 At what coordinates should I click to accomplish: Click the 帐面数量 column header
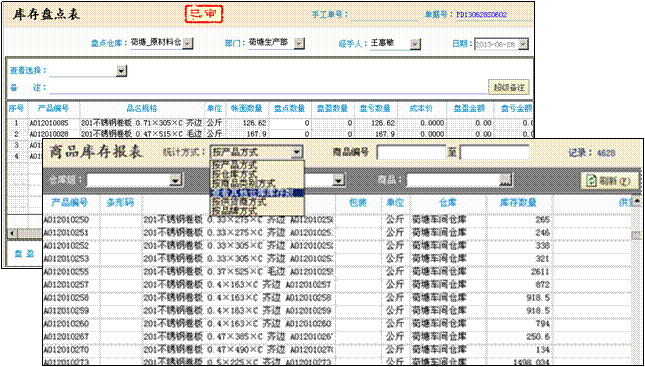point(246,108)
